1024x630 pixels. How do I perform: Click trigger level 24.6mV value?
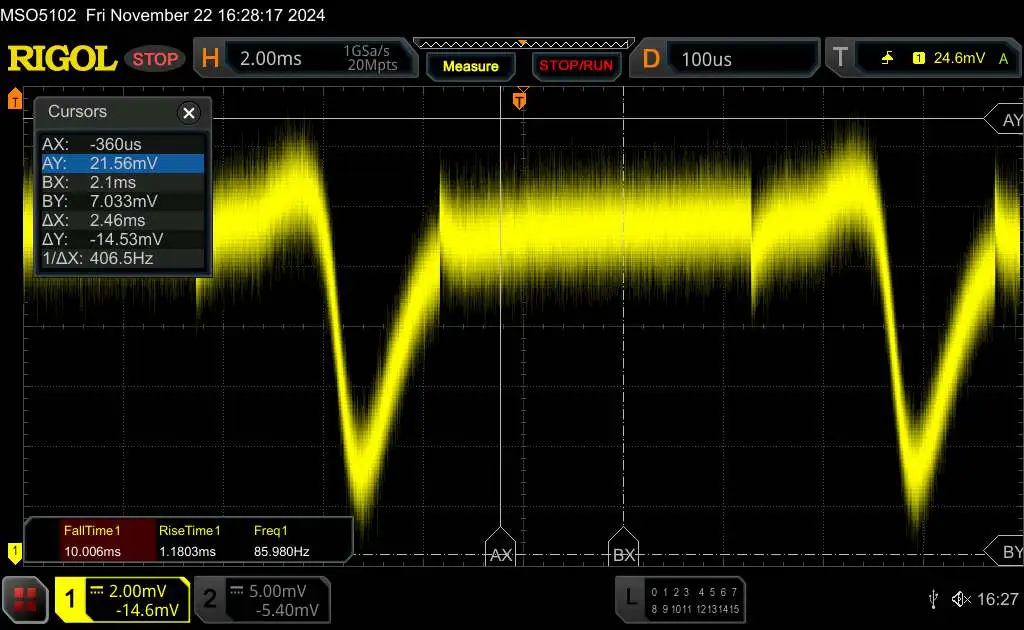(959, 58)
